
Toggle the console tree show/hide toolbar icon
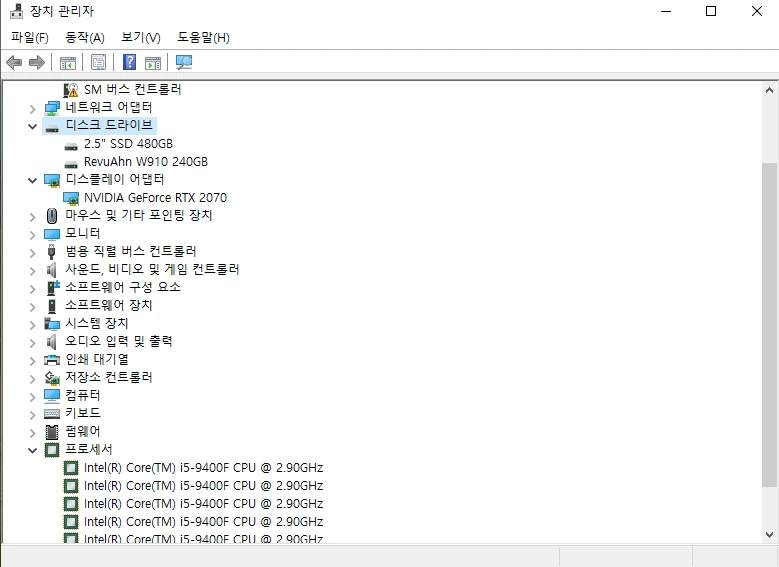(68, 63)
